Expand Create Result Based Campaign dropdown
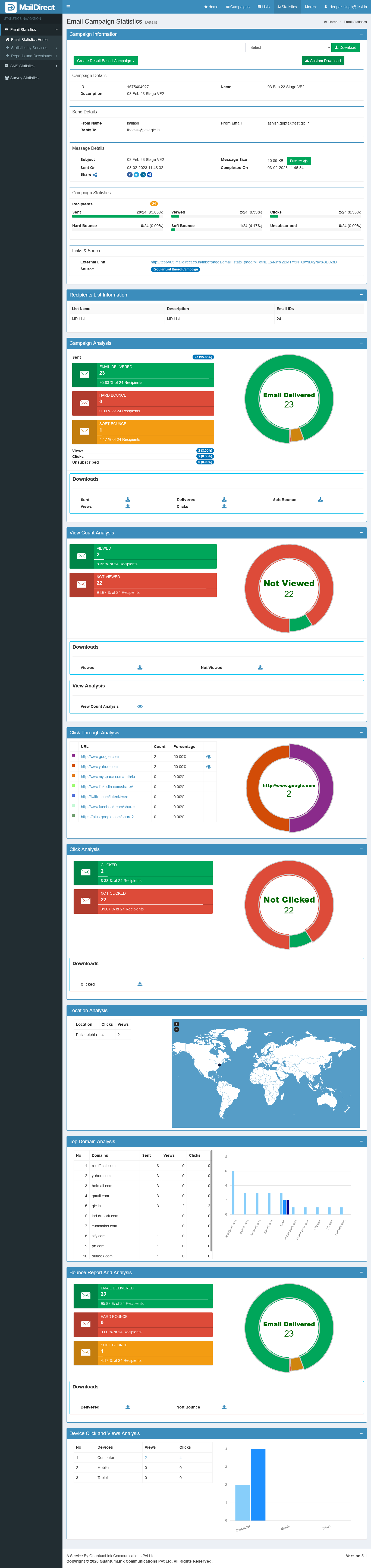Screen dimensions: 371x1568 click(105, 61)
